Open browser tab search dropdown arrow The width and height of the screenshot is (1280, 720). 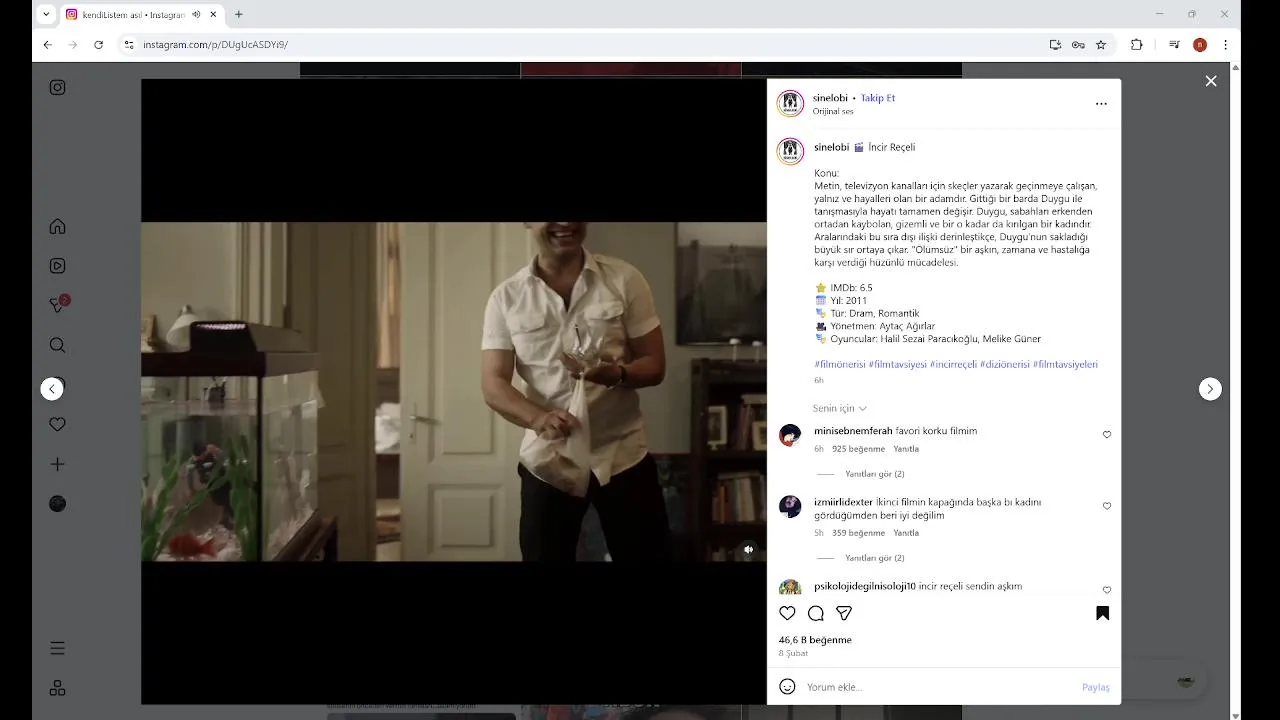point(45,14)
